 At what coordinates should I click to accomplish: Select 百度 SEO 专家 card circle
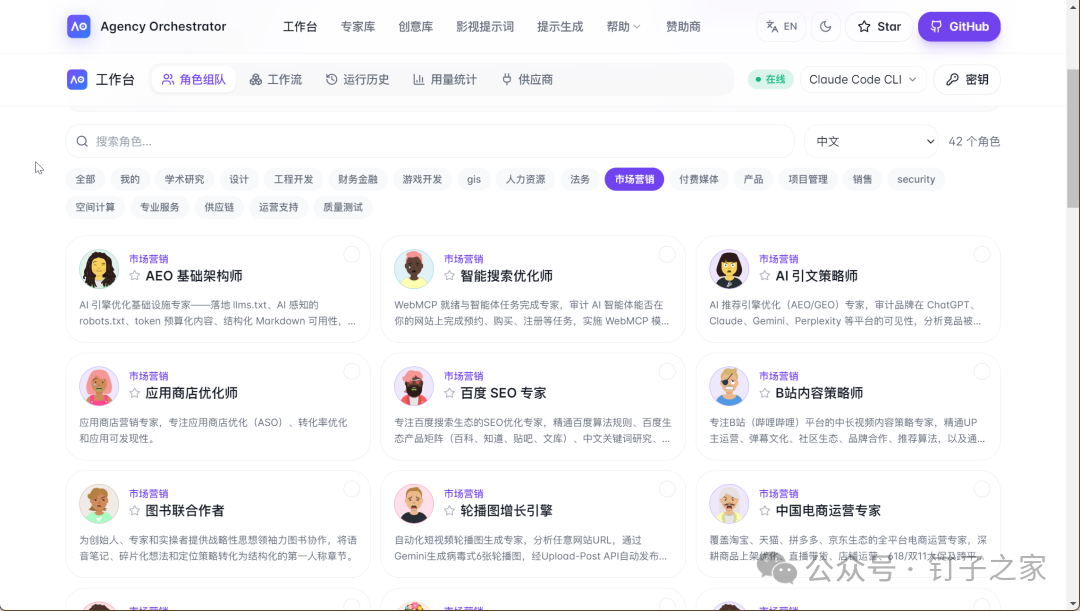(667, 371)
